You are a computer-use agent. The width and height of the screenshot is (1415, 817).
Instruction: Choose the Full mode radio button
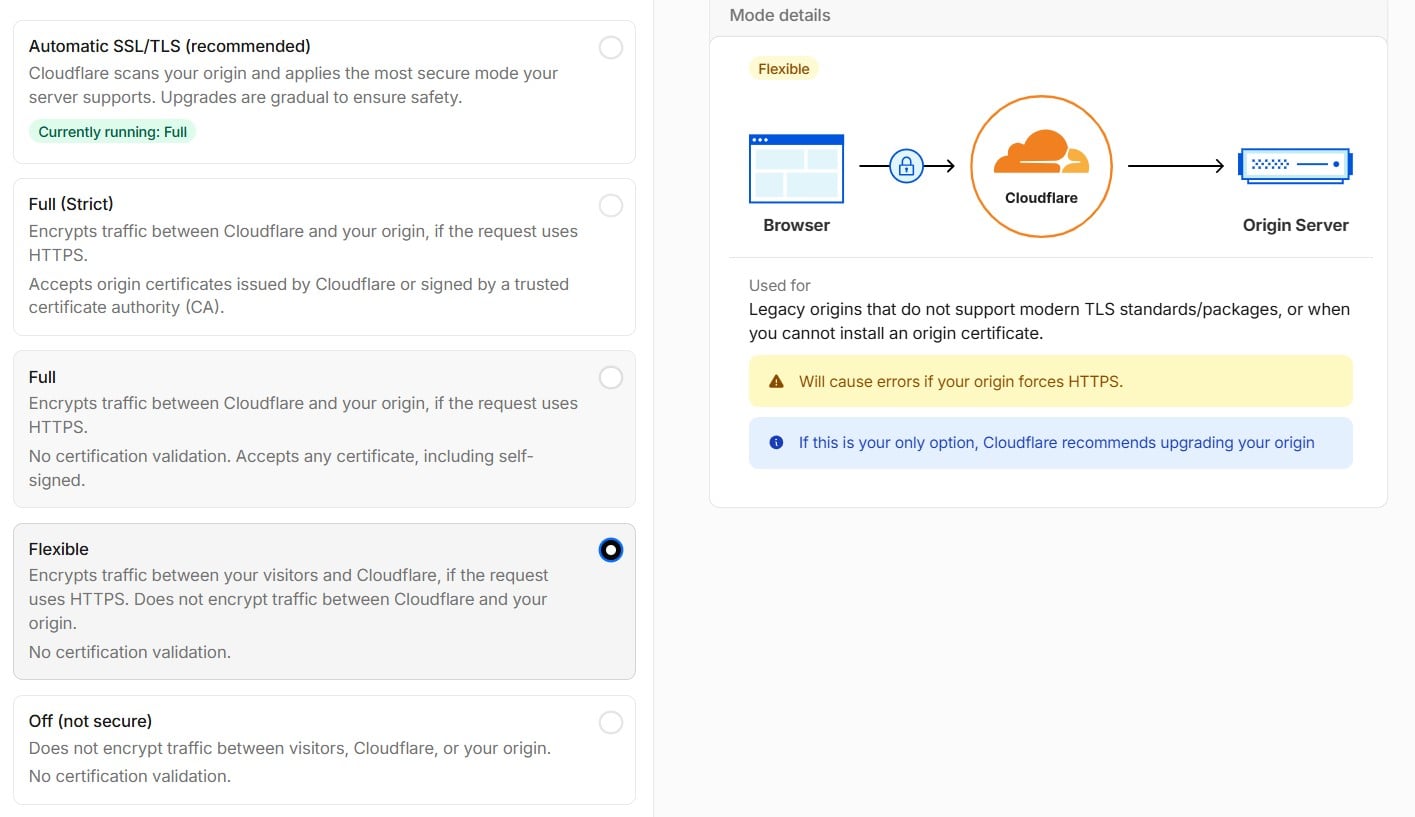[610, 377]
